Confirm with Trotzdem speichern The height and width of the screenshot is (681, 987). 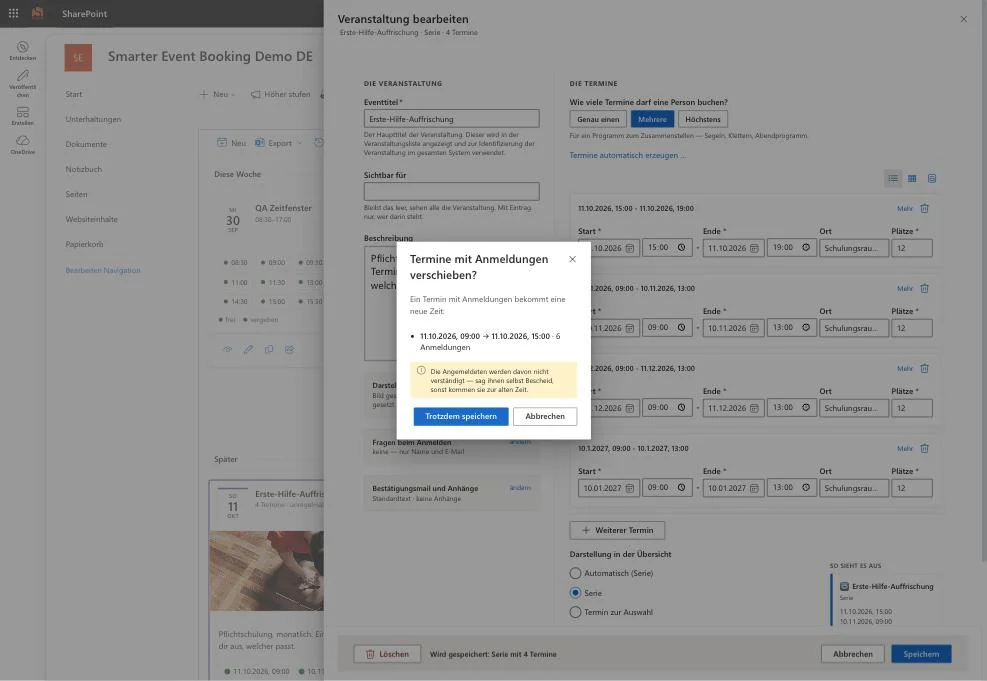461,417
